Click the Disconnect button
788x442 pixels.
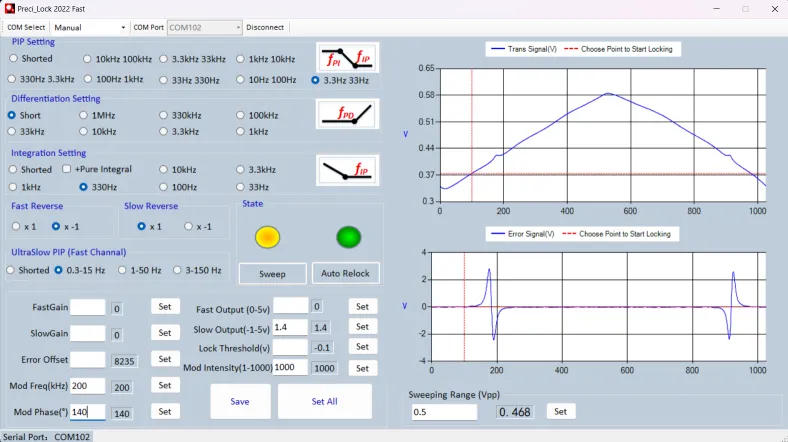265,27
